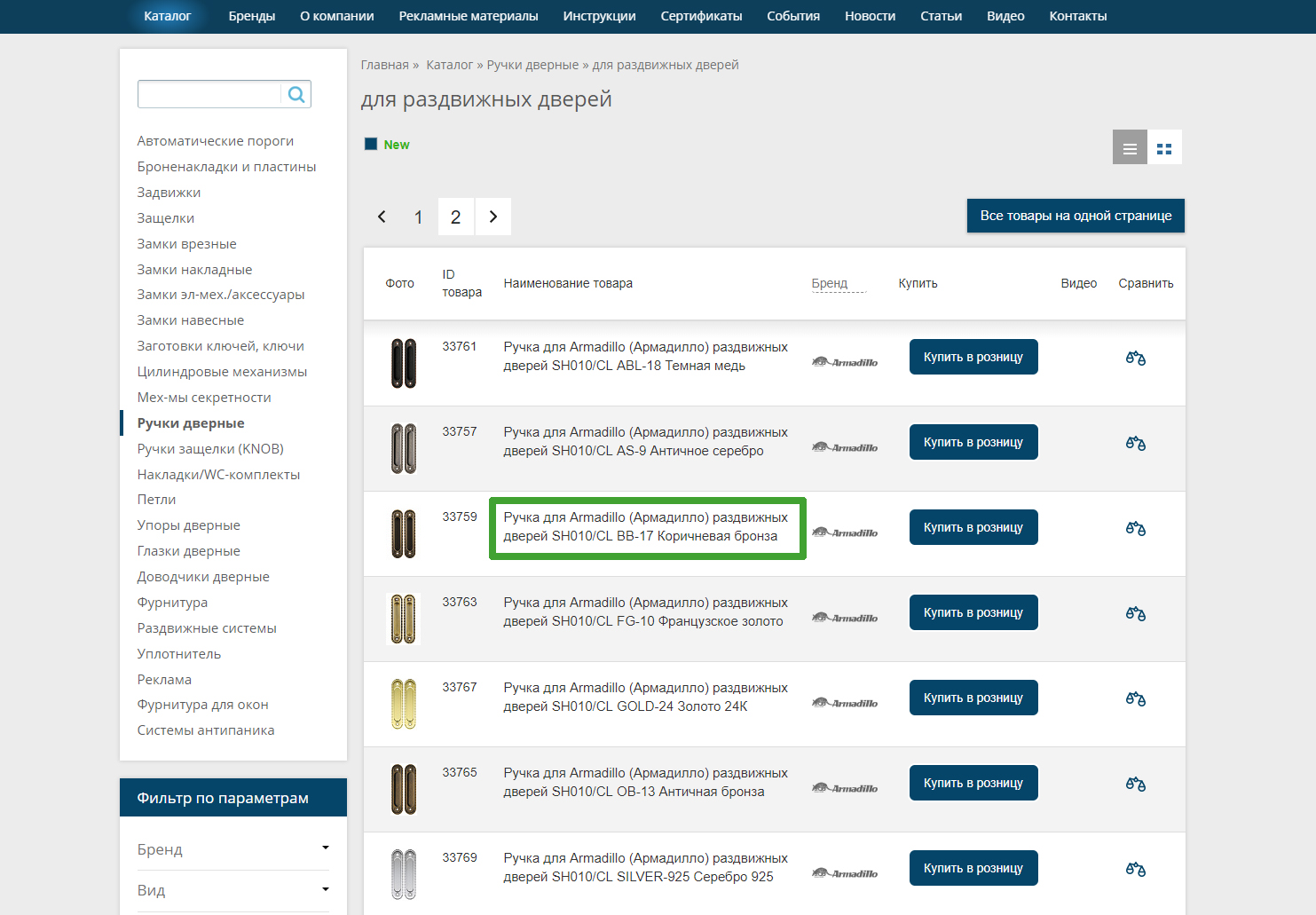Image resolution: width=1316 pixels, height=915 pixels.
Task: Click Главная breadcrumb link
Action: click(384, 65)
